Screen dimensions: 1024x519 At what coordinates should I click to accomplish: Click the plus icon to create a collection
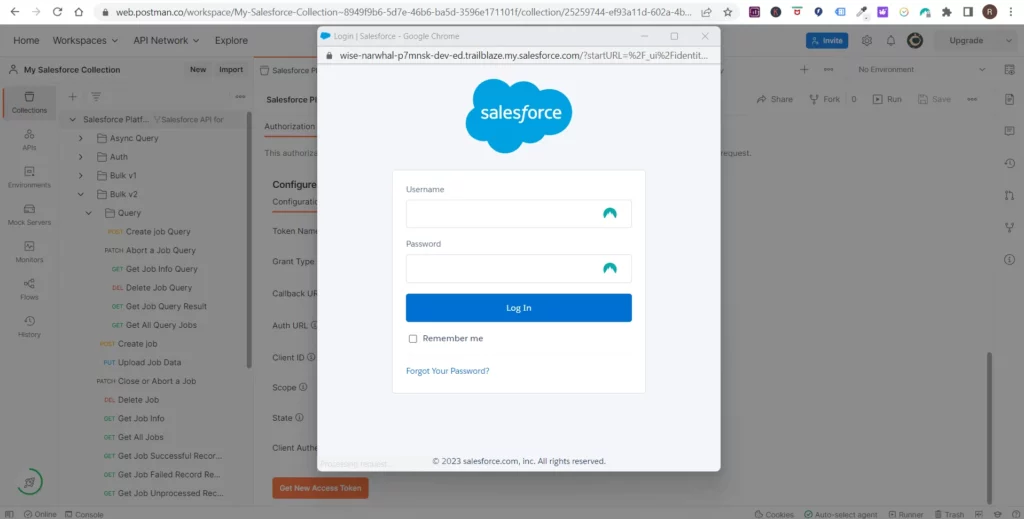pos(72,97)
